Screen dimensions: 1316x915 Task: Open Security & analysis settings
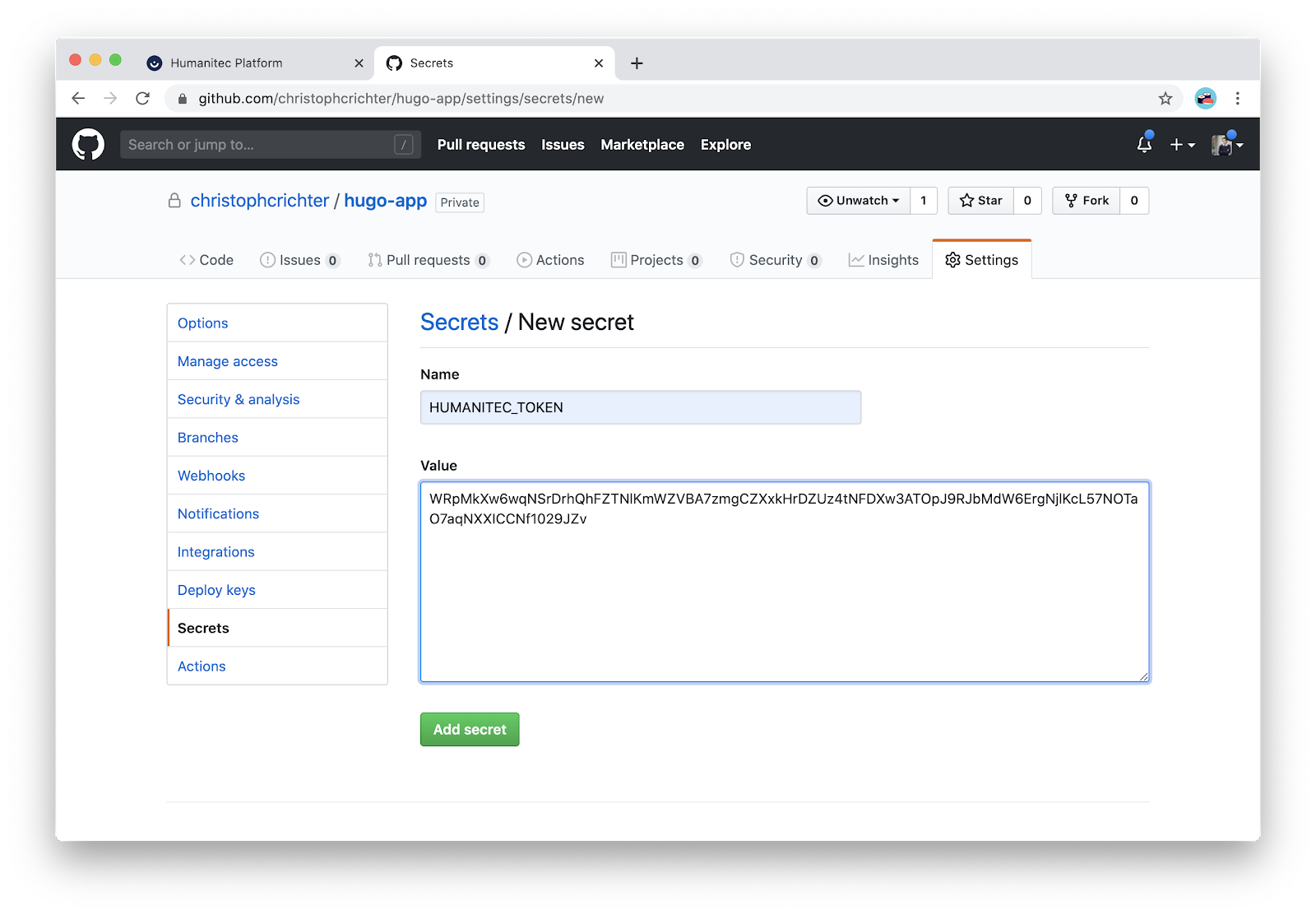(277, 399)
